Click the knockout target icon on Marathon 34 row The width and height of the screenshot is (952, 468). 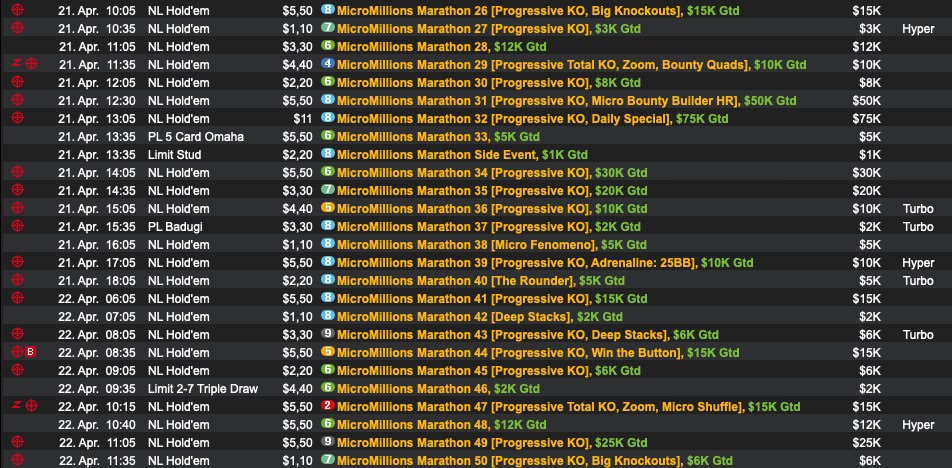click(18, 172)
